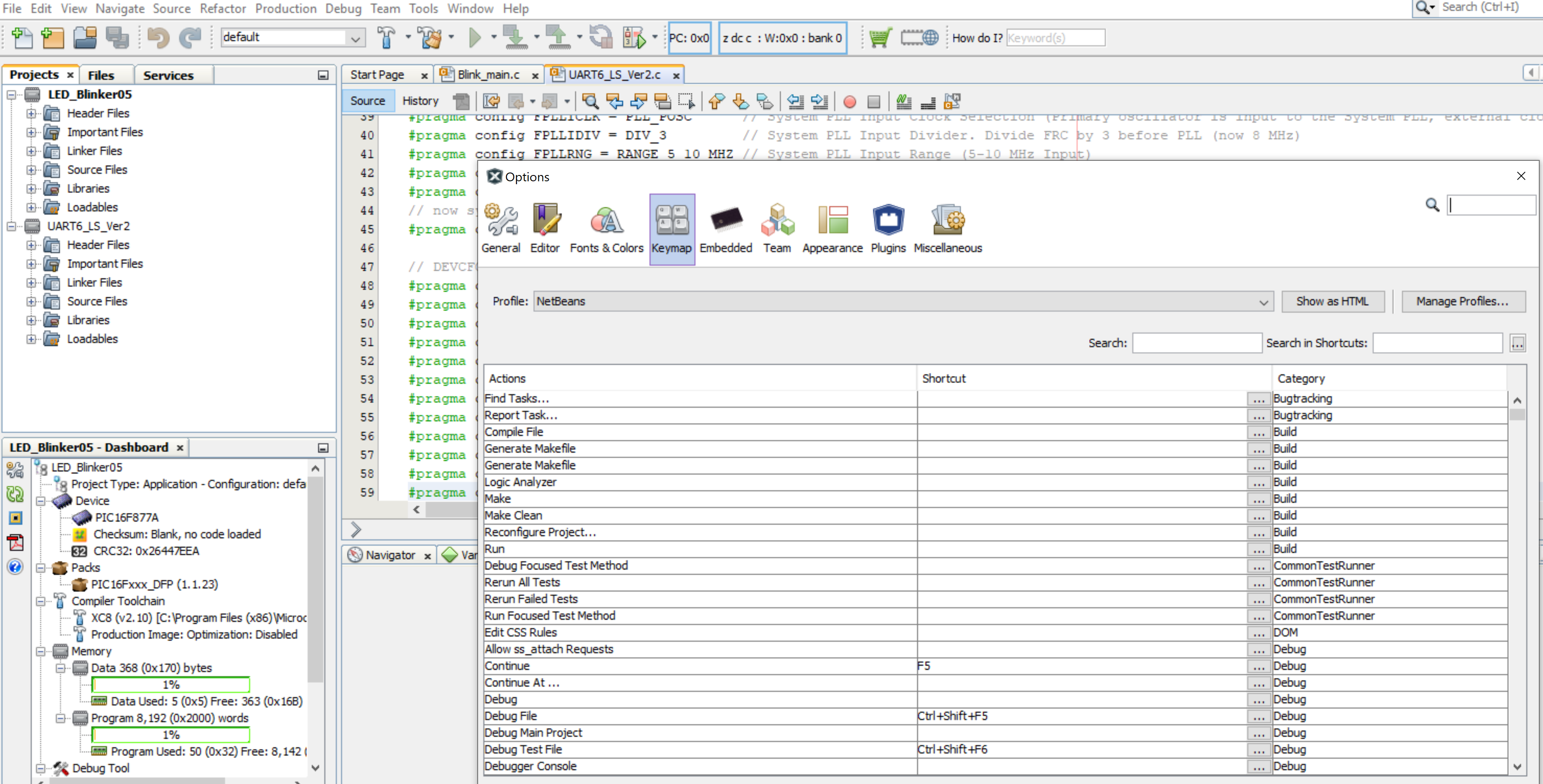Click the blue help icon in Dashboard
The height and width of the screenshot is (784, 1543).
pyautogui.click(x=15, y=566)
